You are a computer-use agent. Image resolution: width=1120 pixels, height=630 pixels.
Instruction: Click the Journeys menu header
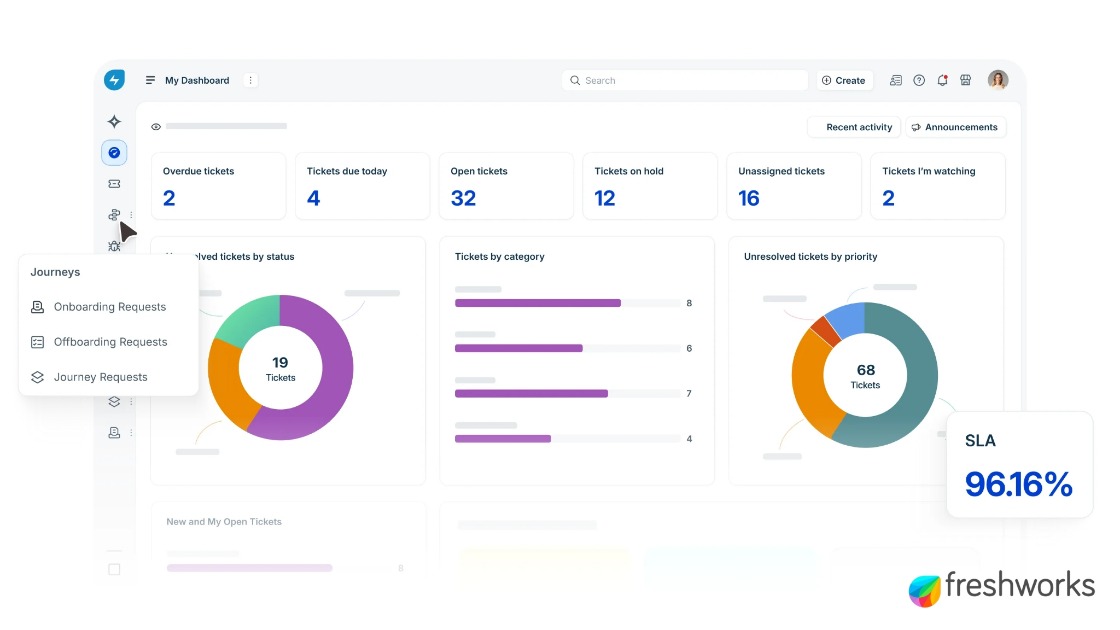[x=55, y=272]
